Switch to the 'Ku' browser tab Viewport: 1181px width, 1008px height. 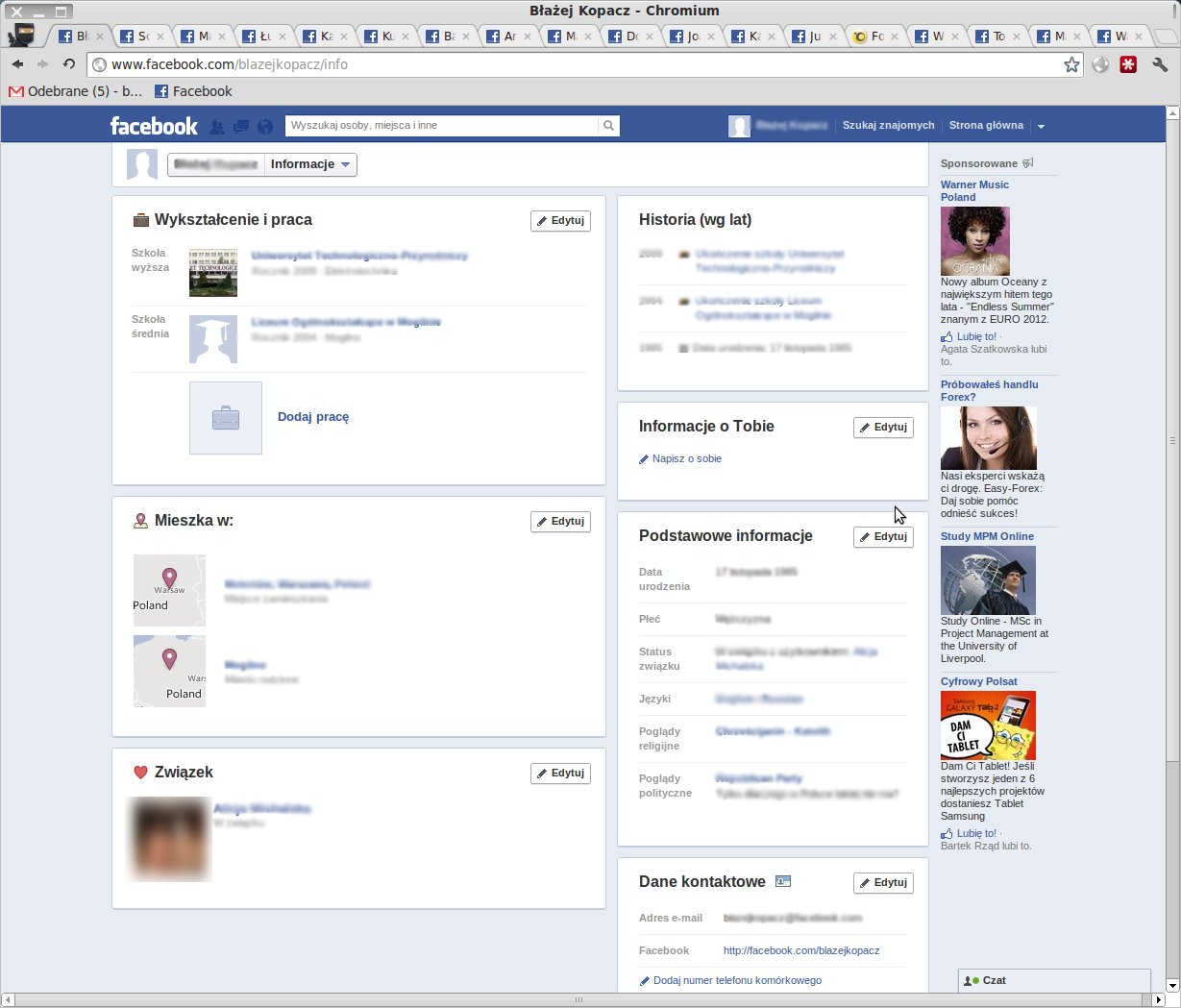pos(385,37)
